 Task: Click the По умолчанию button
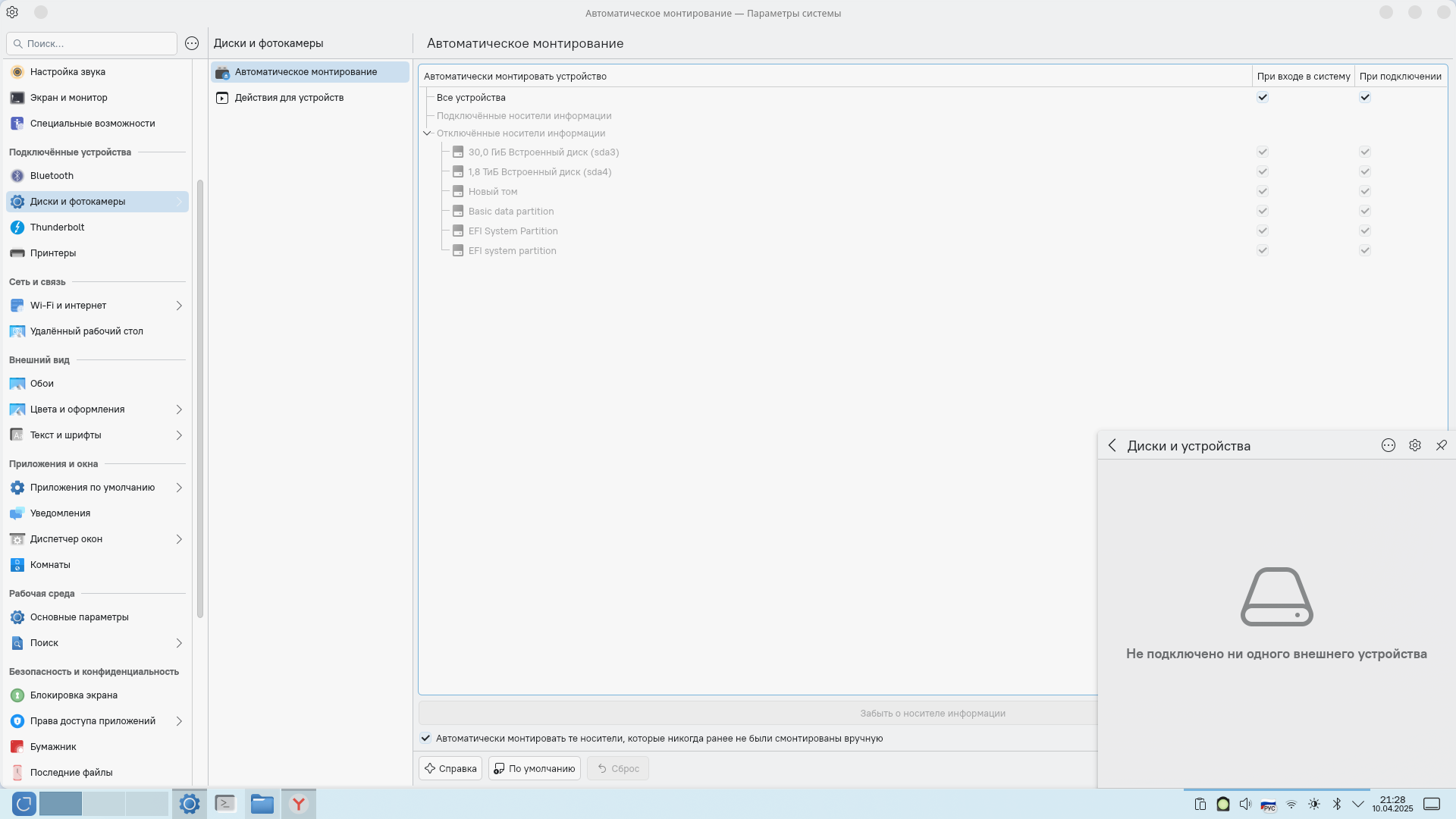click(535, 768)
